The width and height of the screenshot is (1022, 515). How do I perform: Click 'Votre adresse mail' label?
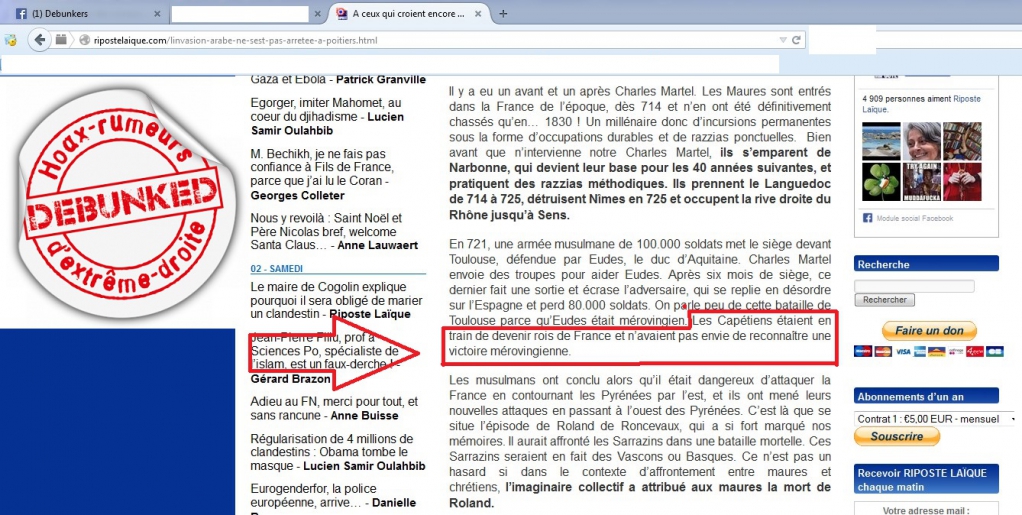point(925,510)
